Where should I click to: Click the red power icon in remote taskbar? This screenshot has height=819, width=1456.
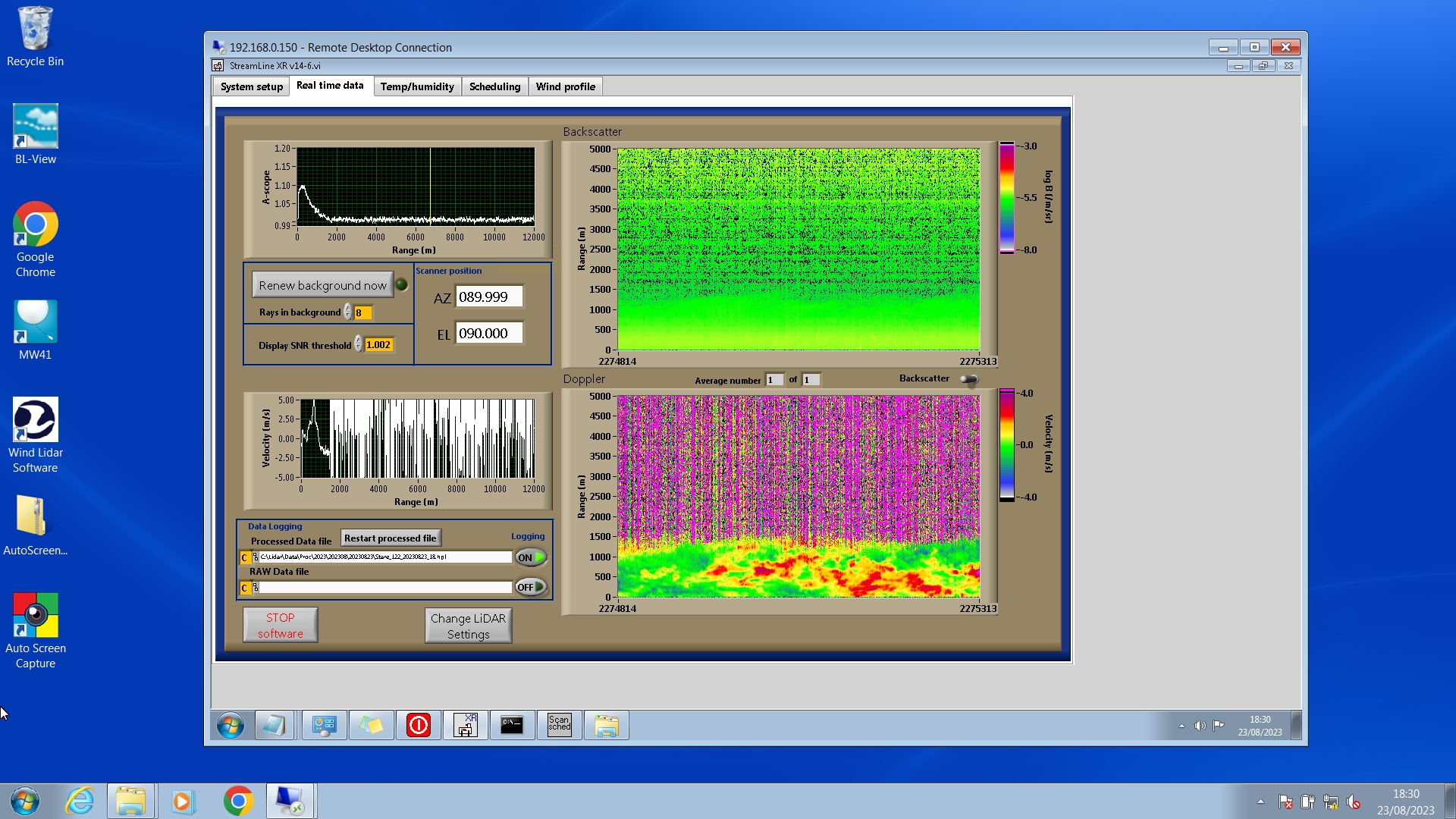[x=419, y=726]
